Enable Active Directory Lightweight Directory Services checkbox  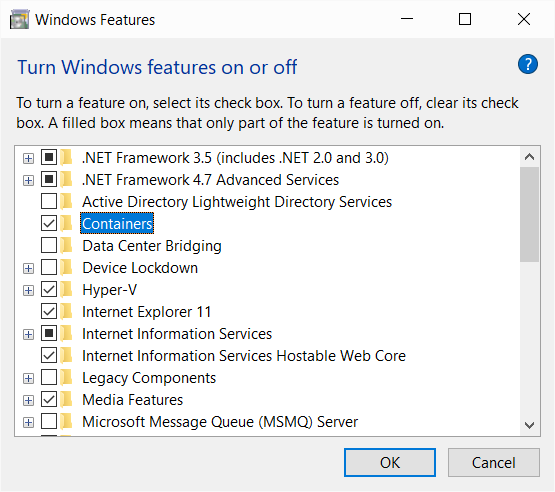pyautogui.click(x=49, y=201)
